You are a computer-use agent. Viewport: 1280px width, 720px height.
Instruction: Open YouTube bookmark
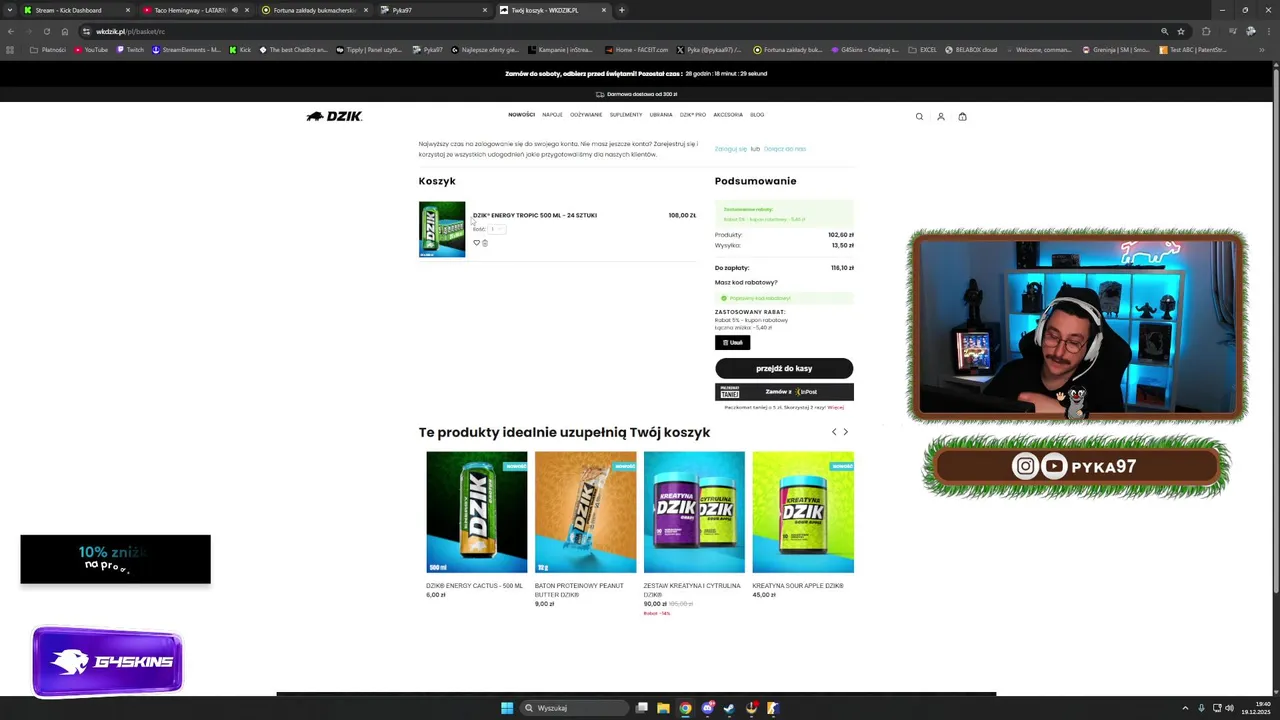click(91, 49)
